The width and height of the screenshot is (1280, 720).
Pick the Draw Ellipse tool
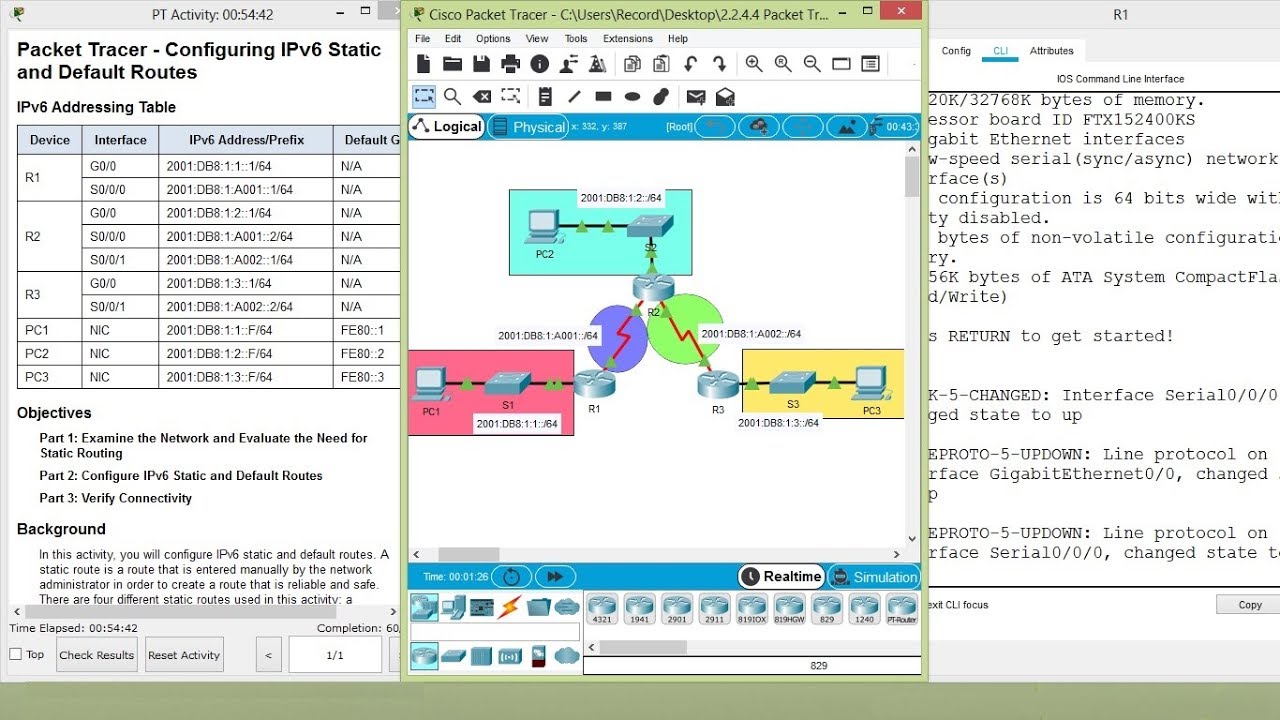(x=632, y=96)
